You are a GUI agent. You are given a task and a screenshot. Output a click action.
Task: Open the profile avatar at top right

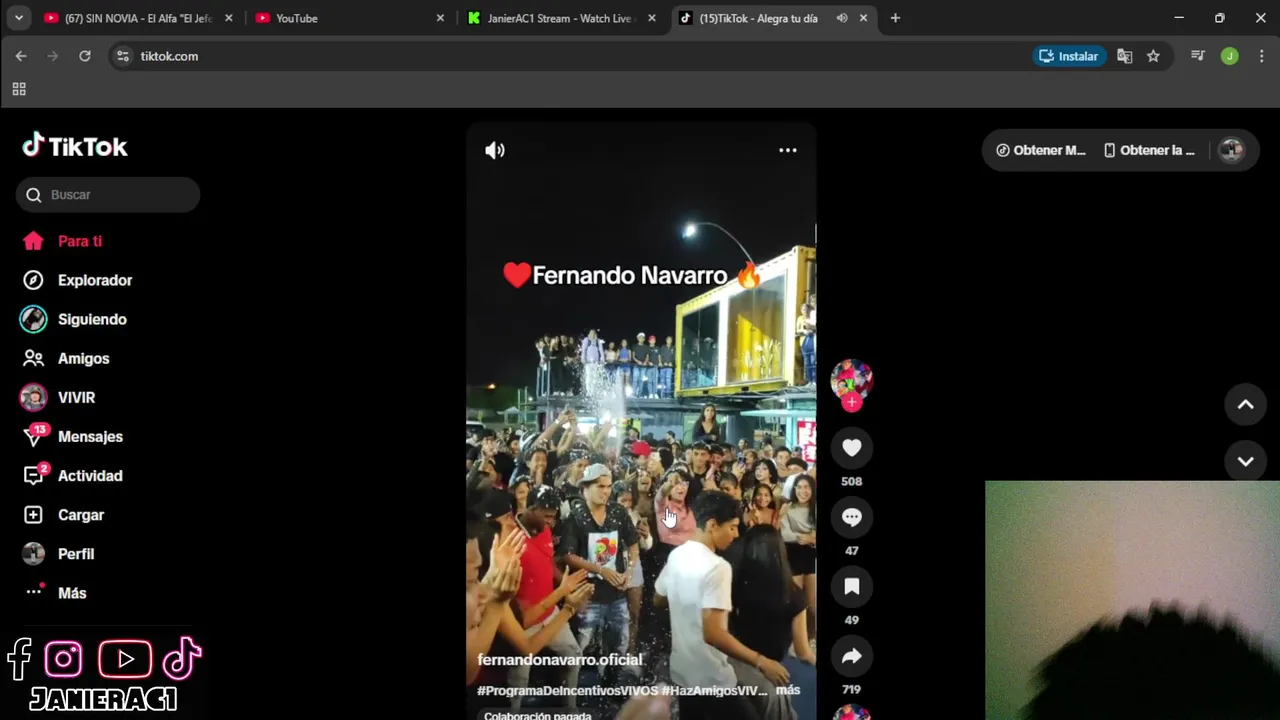[x=1231, y=150]
